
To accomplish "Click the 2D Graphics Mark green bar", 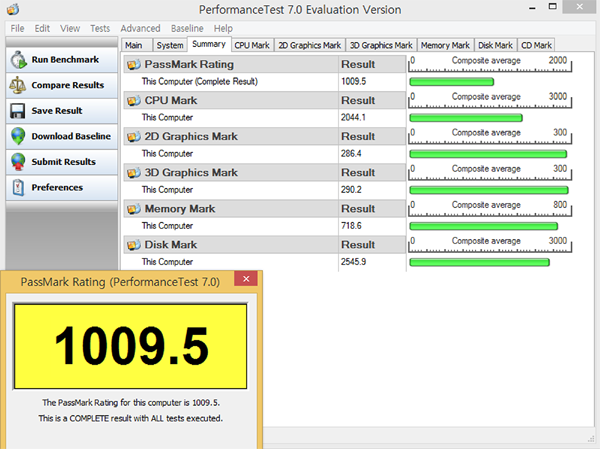I will tap(488, 154).
